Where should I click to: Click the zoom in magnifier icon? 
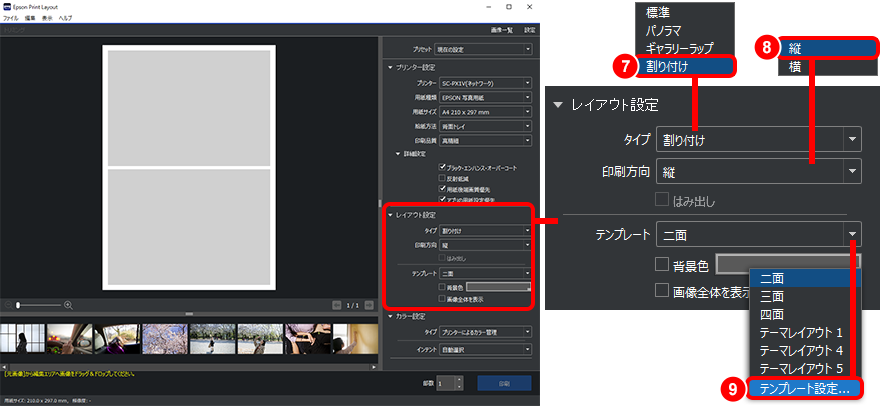(69, 304)
